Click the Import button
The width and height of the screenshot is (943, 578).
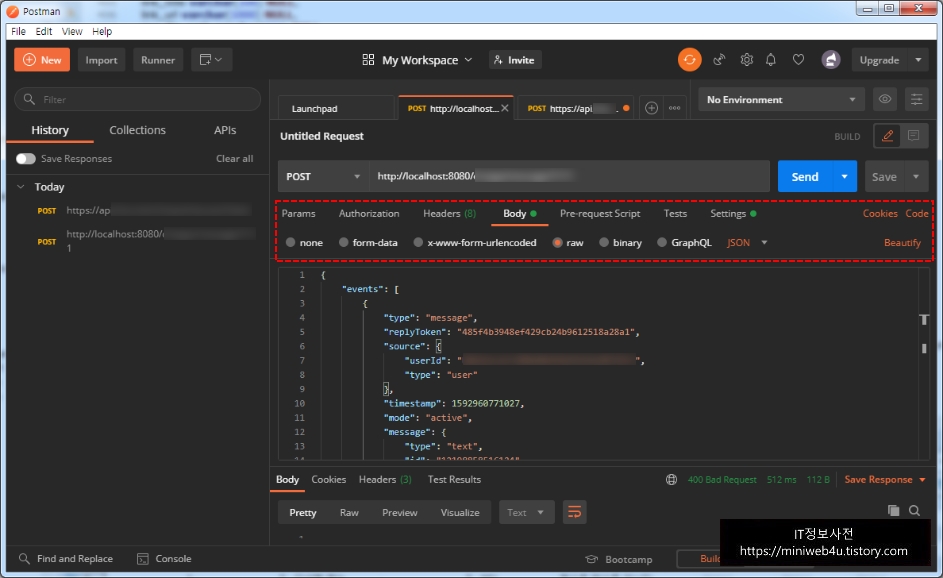101,60
